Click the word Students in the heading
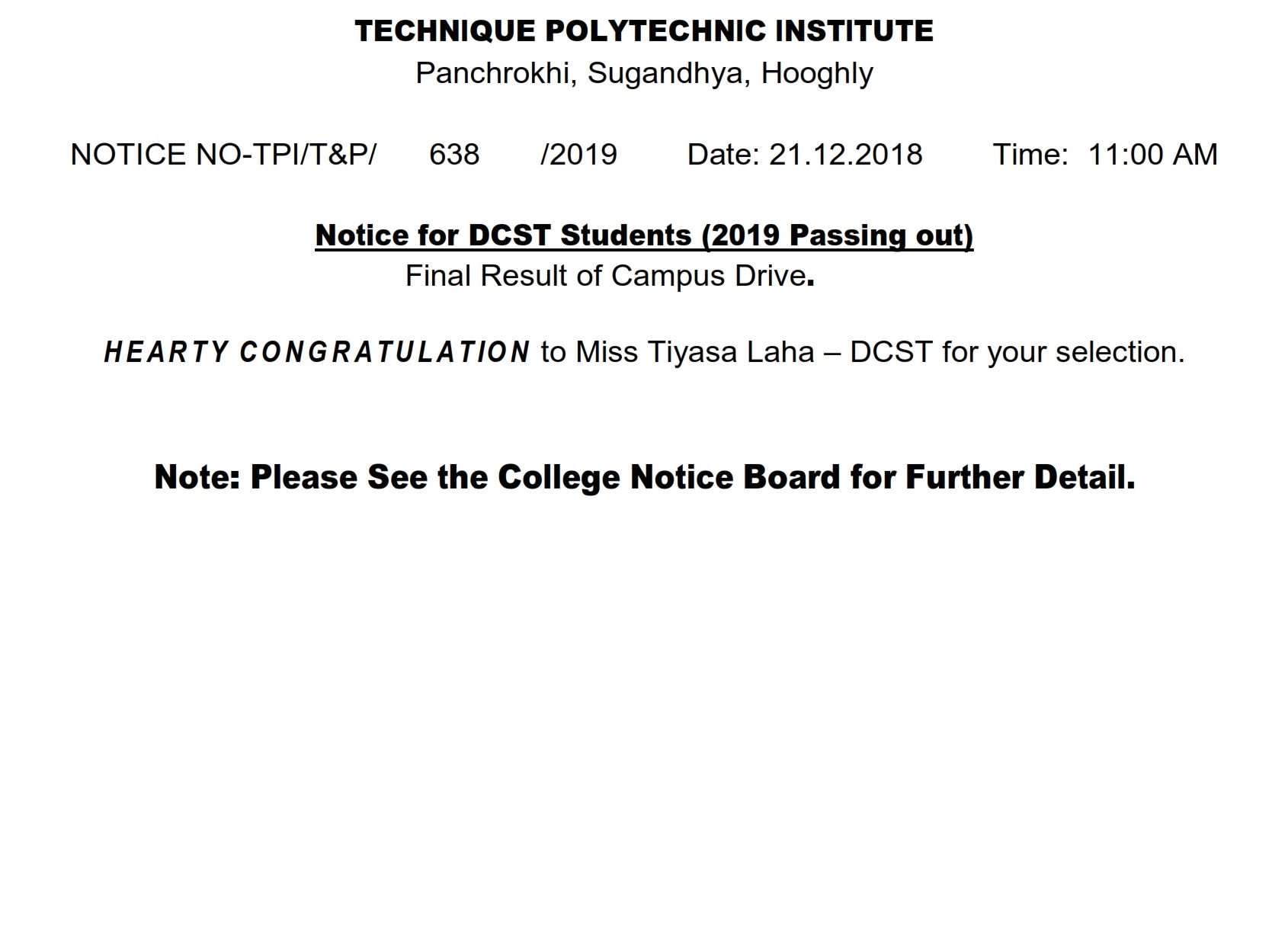This screenshot has width=1288, height=932. pyautogui.click(x=626, y=235)
